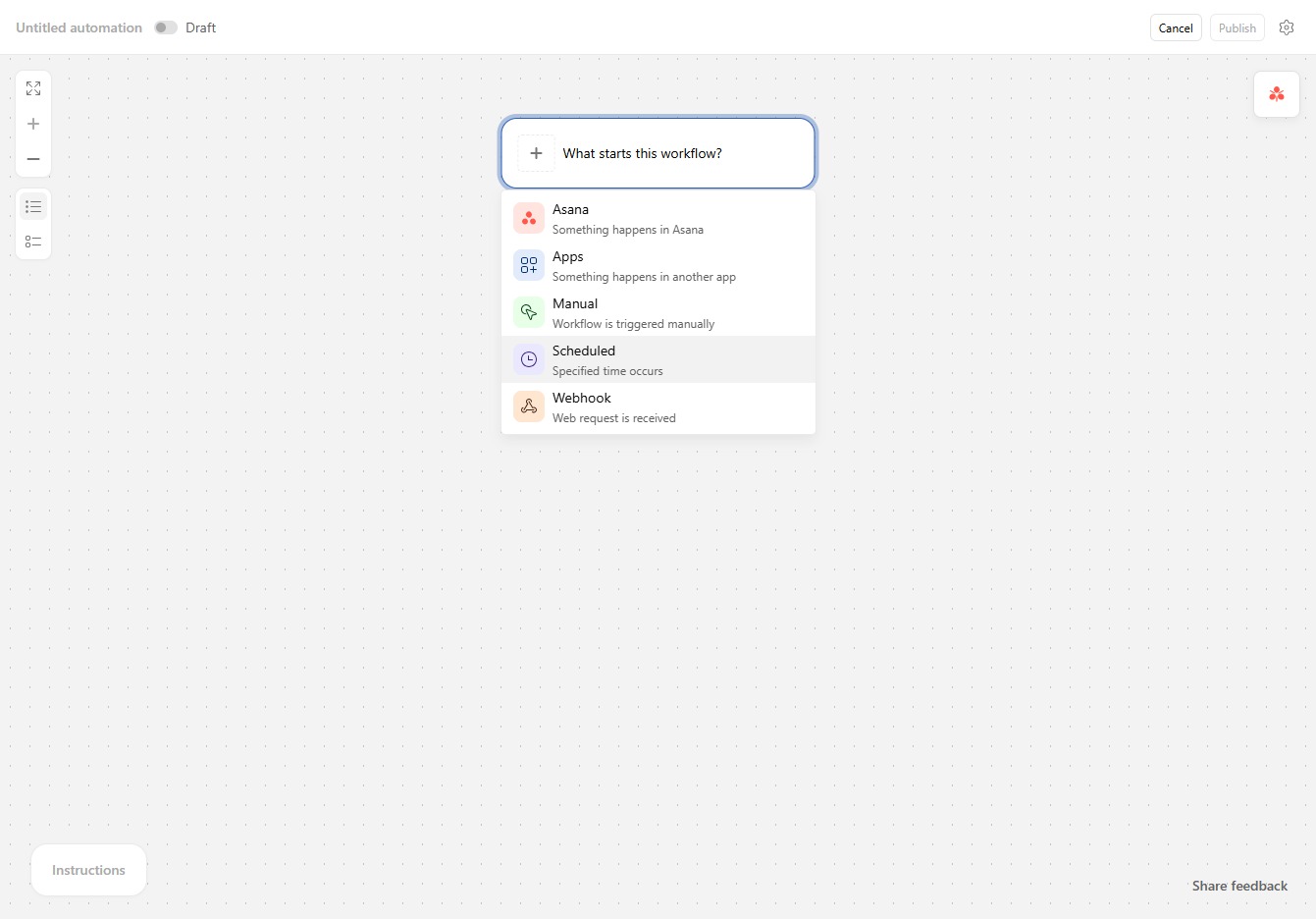Image resolution: width=1316 pixels, height=919 pixels.
Task: Click "Something happens in another app" text
Action: (644, 277)
